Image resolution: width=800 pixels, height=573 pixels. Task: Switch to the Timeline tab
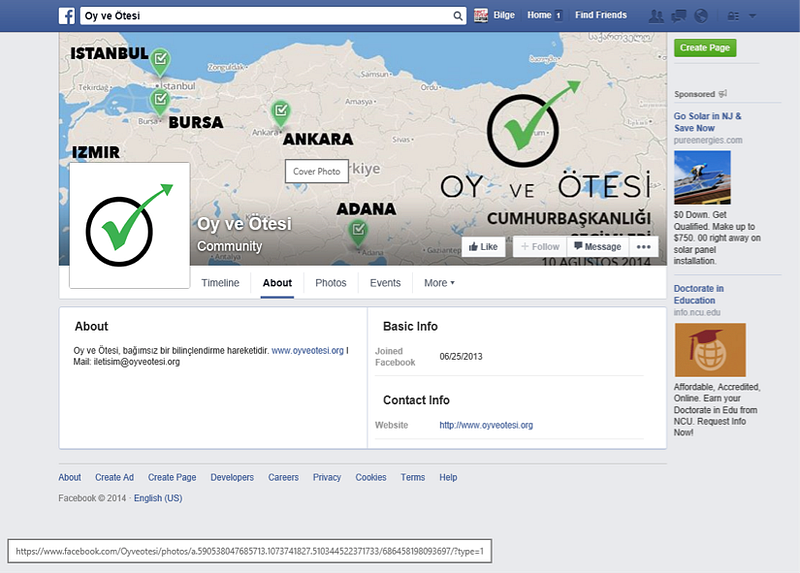(220, 283)
